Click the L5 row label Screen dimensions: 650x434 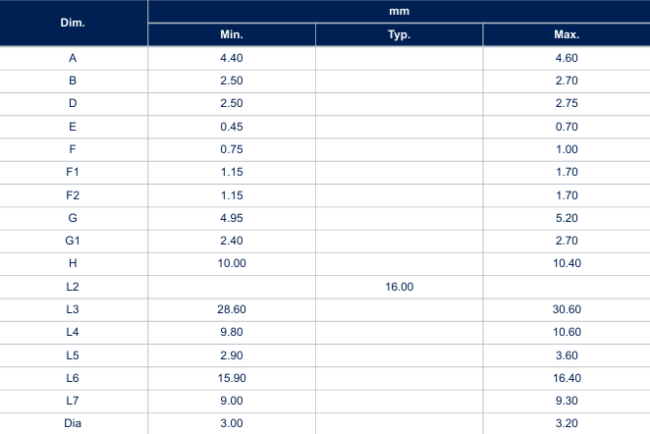click(73, 356)
